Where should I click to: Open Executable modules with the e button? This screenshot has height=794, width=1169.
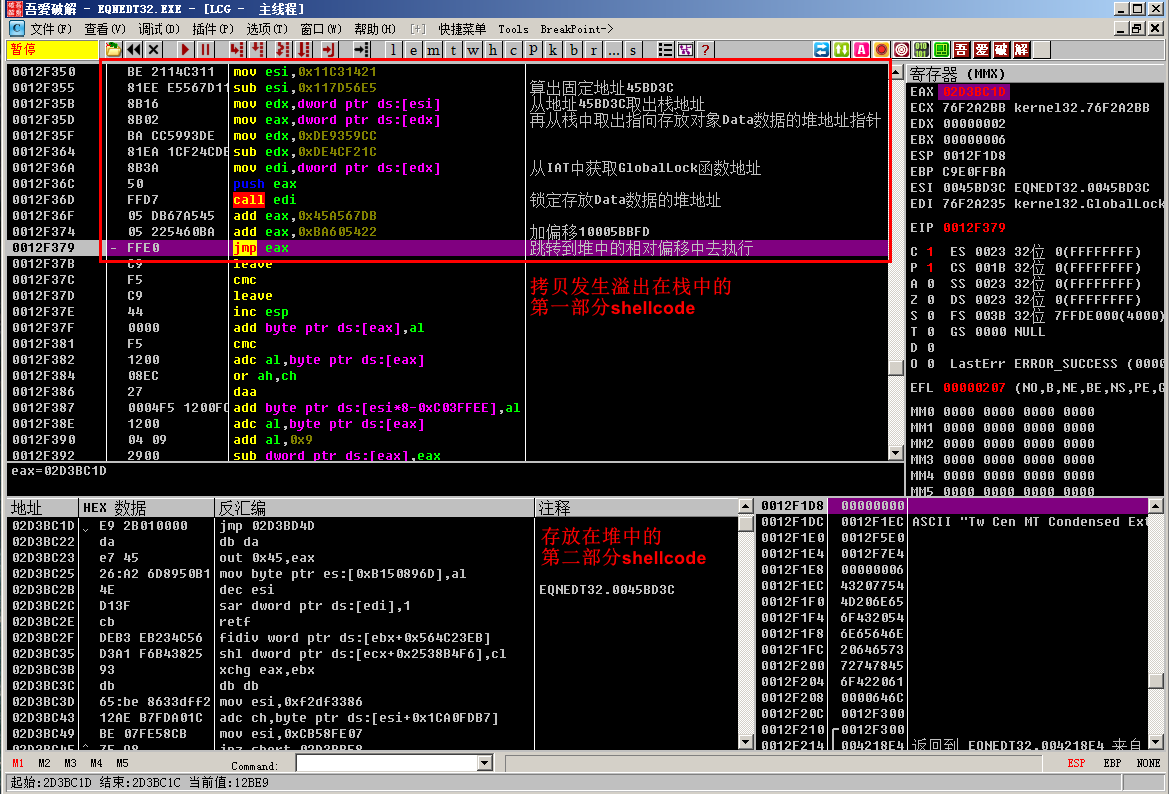click(413, 50)
